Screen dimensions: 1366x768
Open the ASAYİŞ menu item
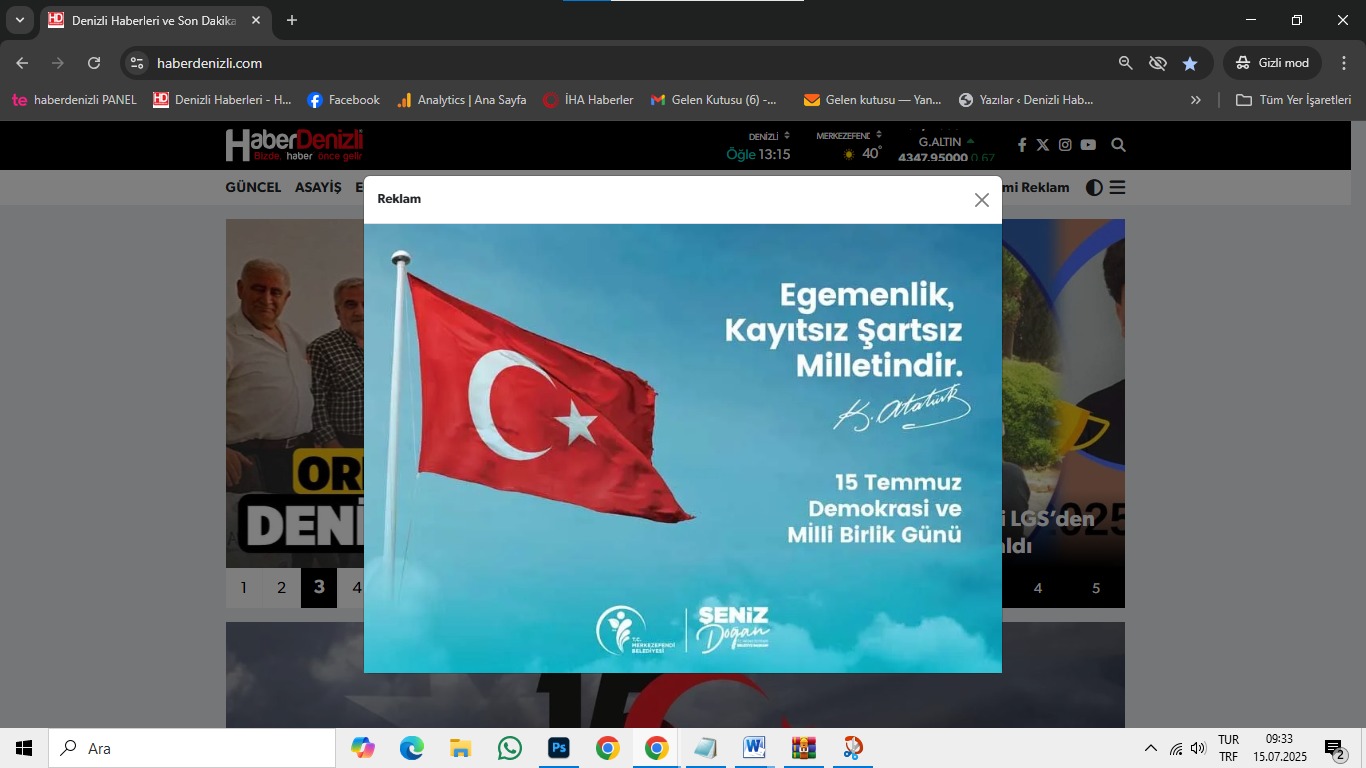[x=318, y=187]
